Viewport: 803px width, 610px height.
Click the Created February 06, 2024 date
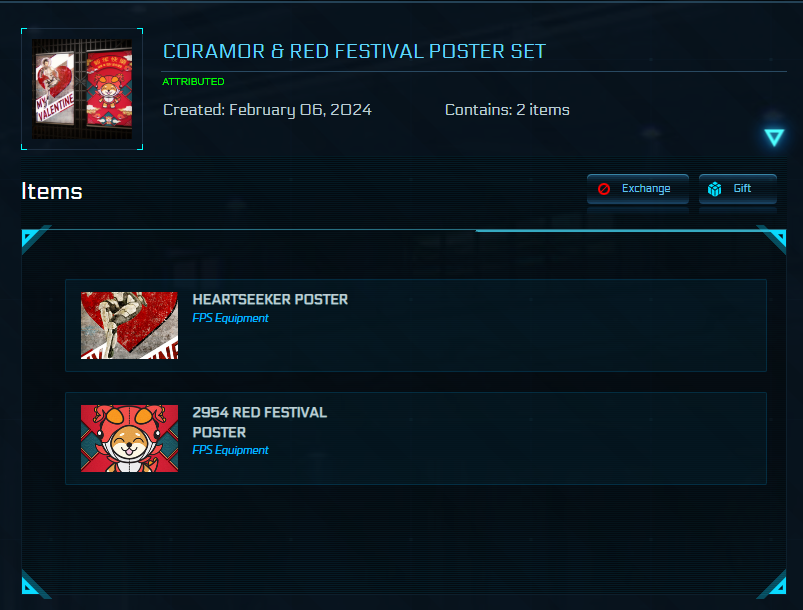click(x=267, y=110)
